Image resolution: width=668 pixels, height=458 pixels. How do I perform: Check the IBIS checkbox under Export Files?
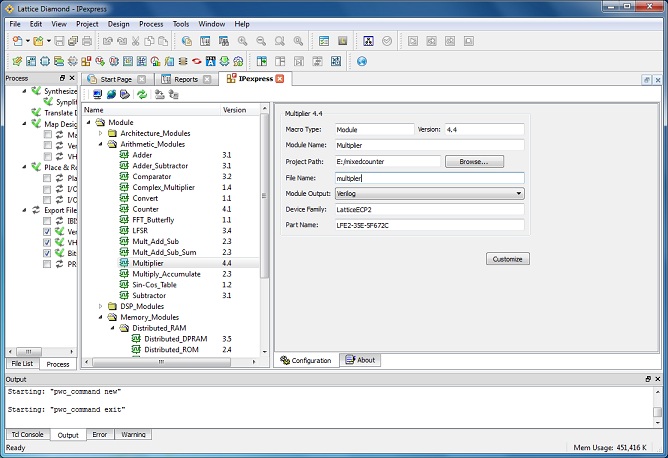pyautogui.click(x=48, y=221)
